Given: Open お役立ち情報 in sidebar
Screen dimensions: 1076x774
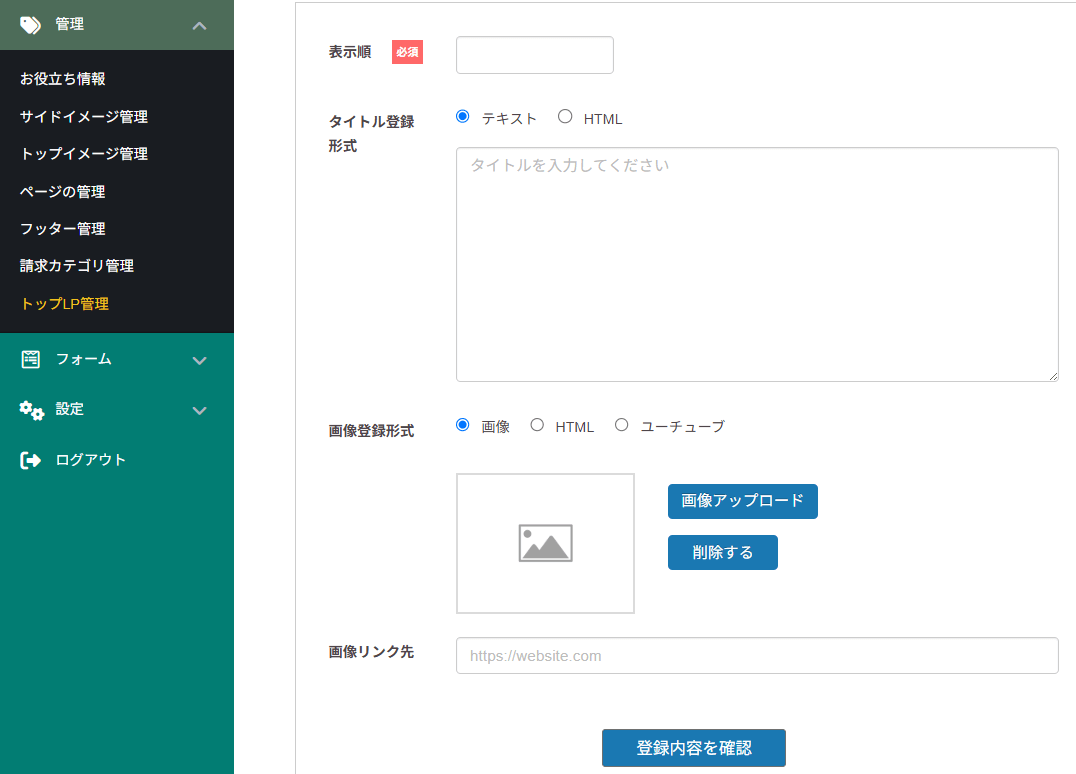Looking at the screenshot, I should click(62, 79).
